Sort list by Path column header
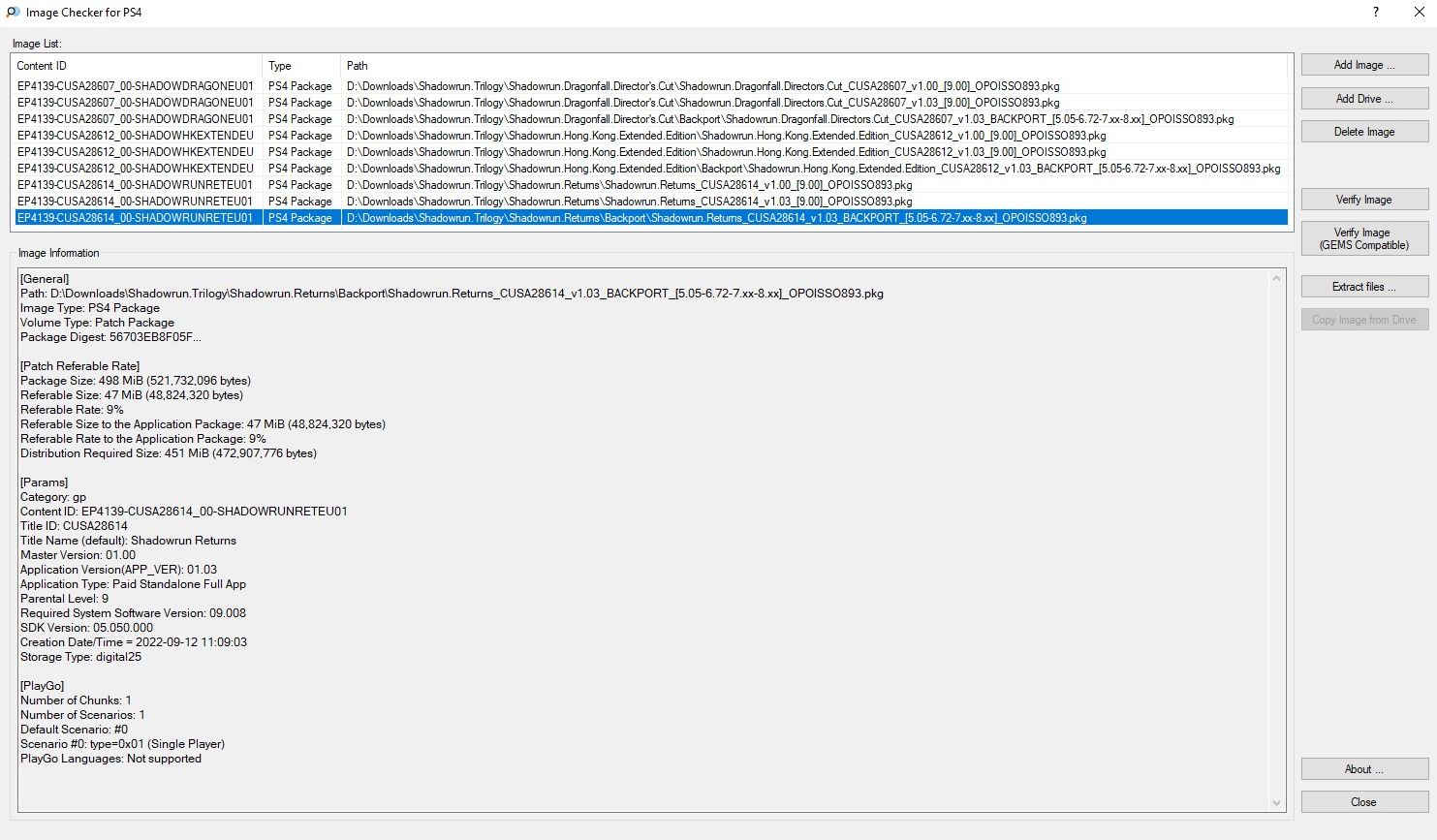This screenshot has width=1437, height=840. 814,66
